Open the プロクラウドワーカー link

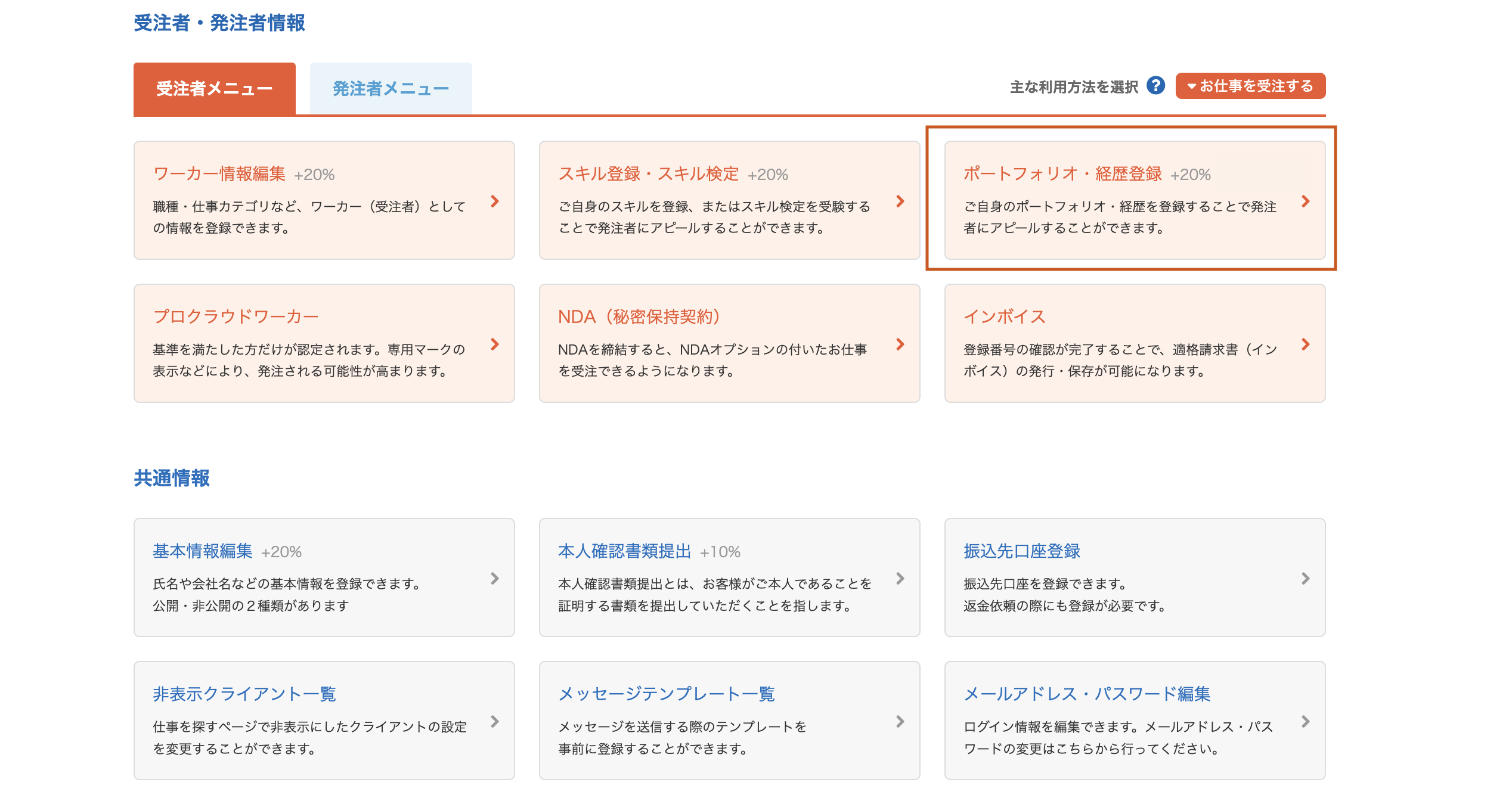pyautogui.click(x=236, y=316)
